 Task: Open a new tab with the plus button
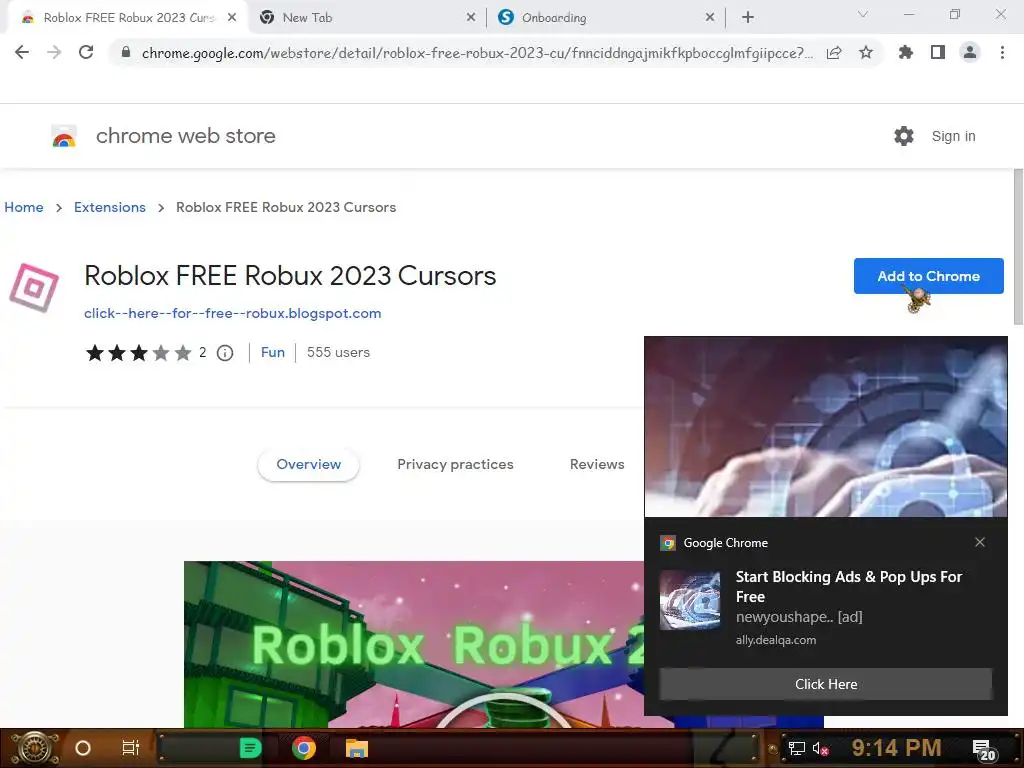coord(748,18)
